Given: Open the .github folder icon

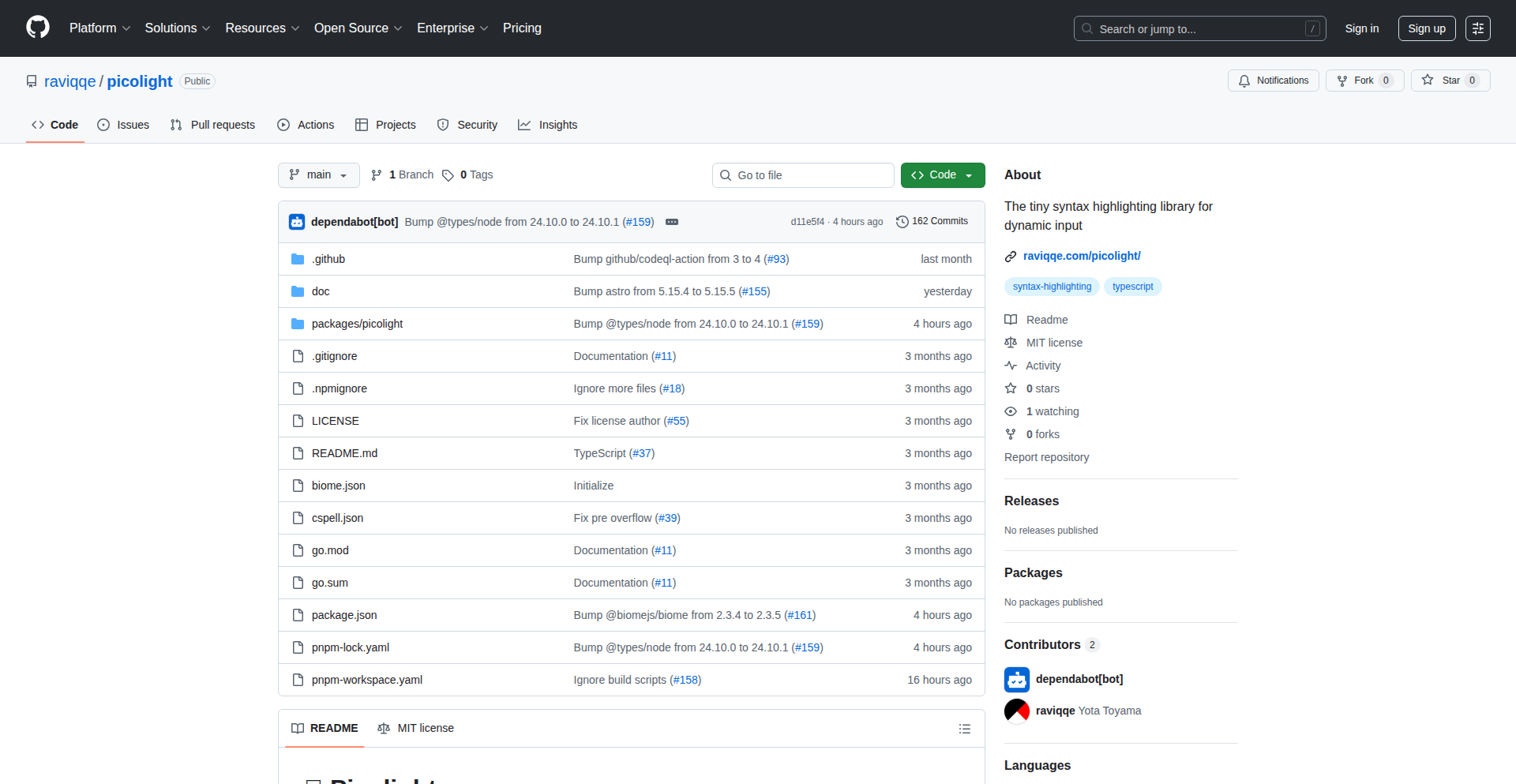Looking at the screenshot, I should [x=298, y=259].
